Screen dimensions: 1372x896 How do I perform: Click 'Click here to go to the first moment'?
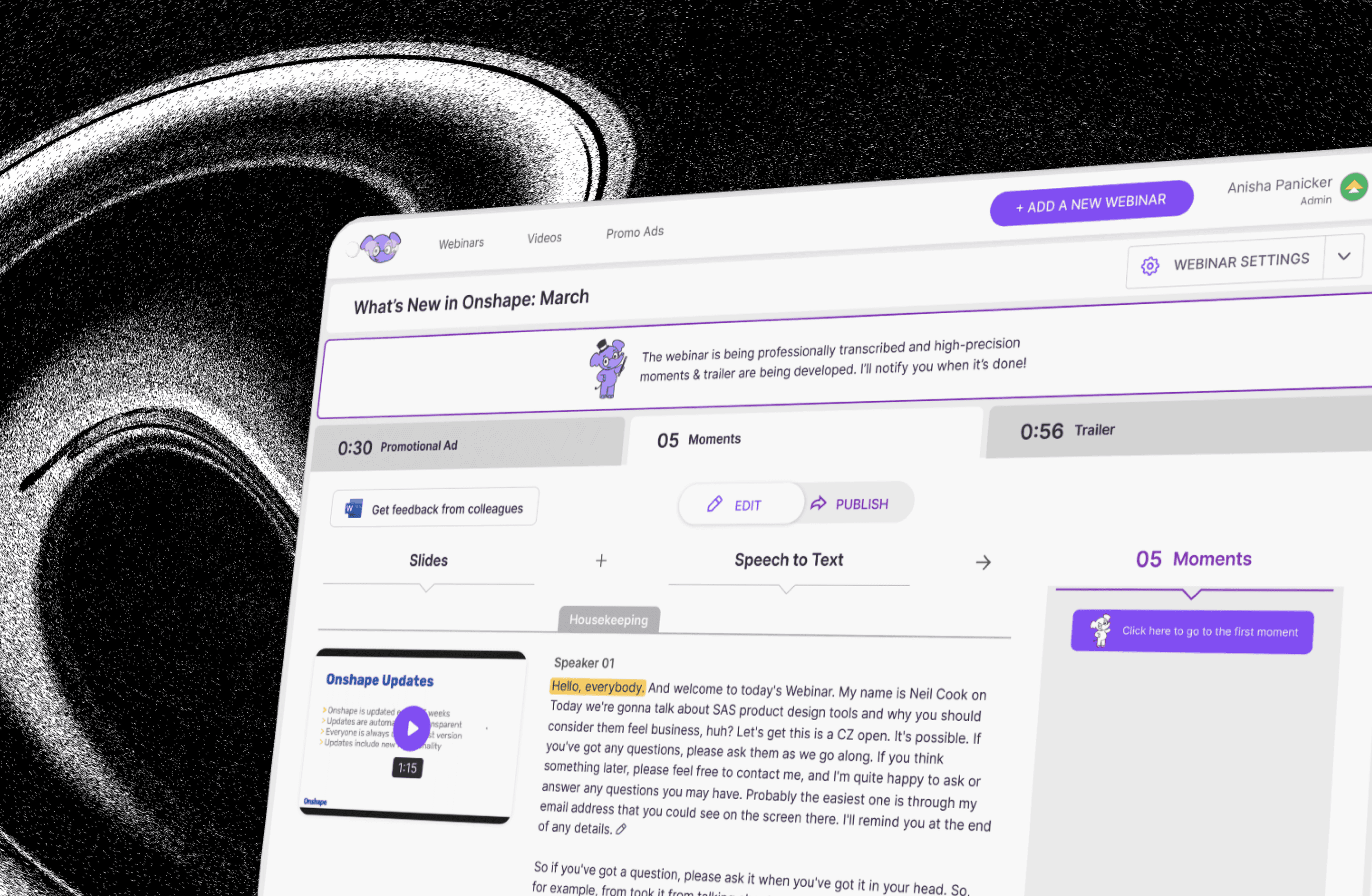tap(1192, 631)
